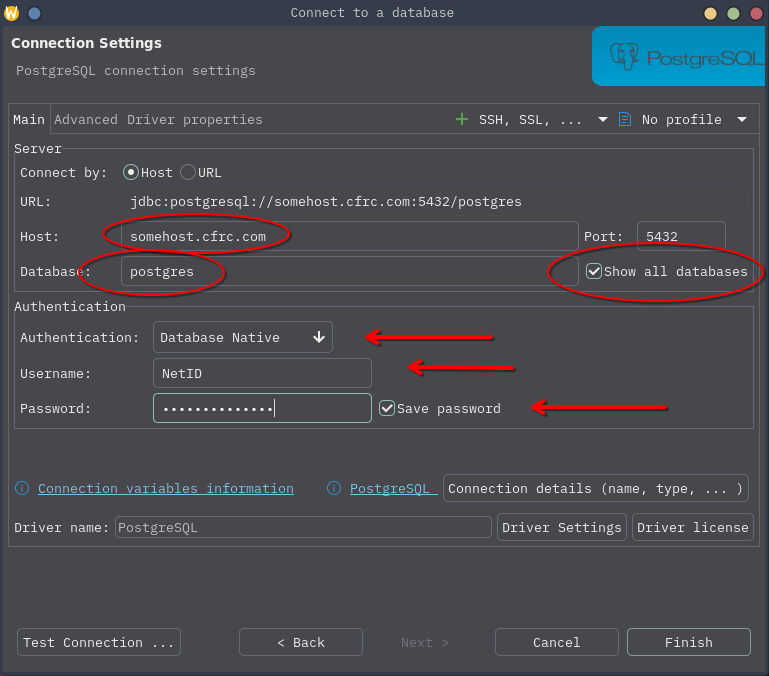Select the URL radio button
The width and height of the screenshot is (769, 676).
[188, 173]
